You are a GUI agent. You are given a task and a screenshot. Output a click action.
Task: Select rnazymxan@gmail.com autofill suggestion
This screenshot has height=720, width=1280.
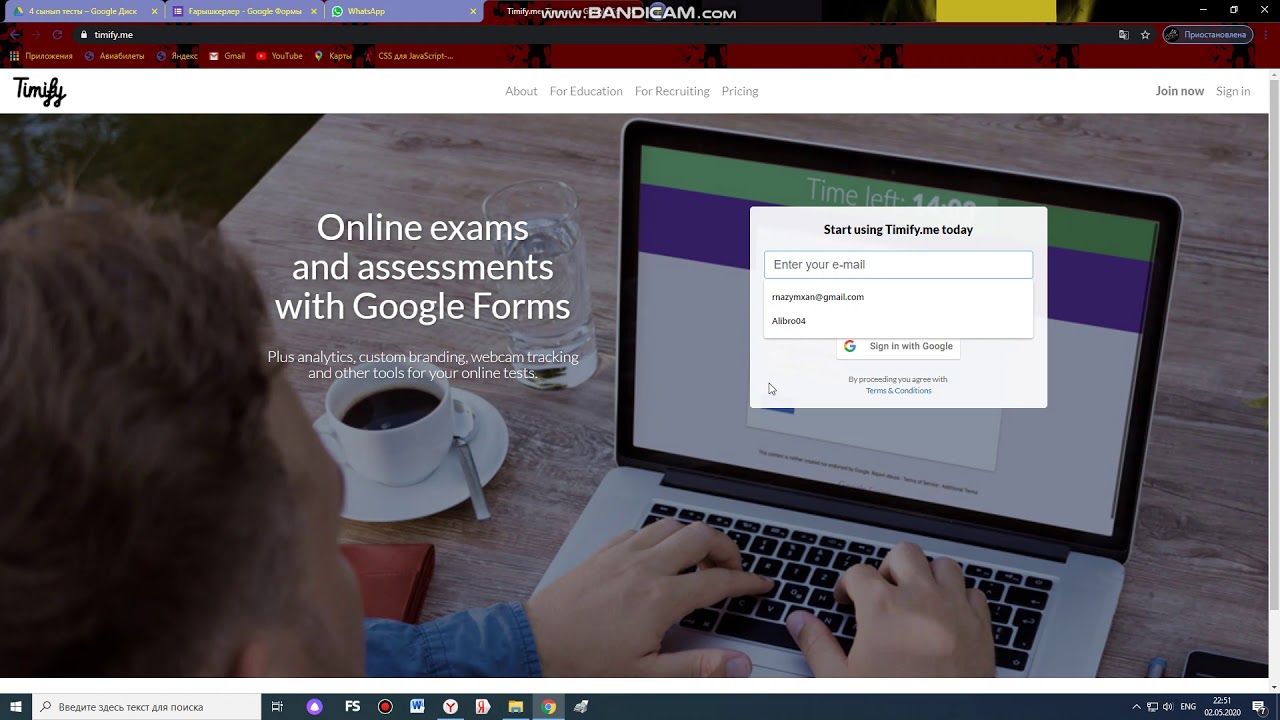pyautogui.click(x=898, y=297)
